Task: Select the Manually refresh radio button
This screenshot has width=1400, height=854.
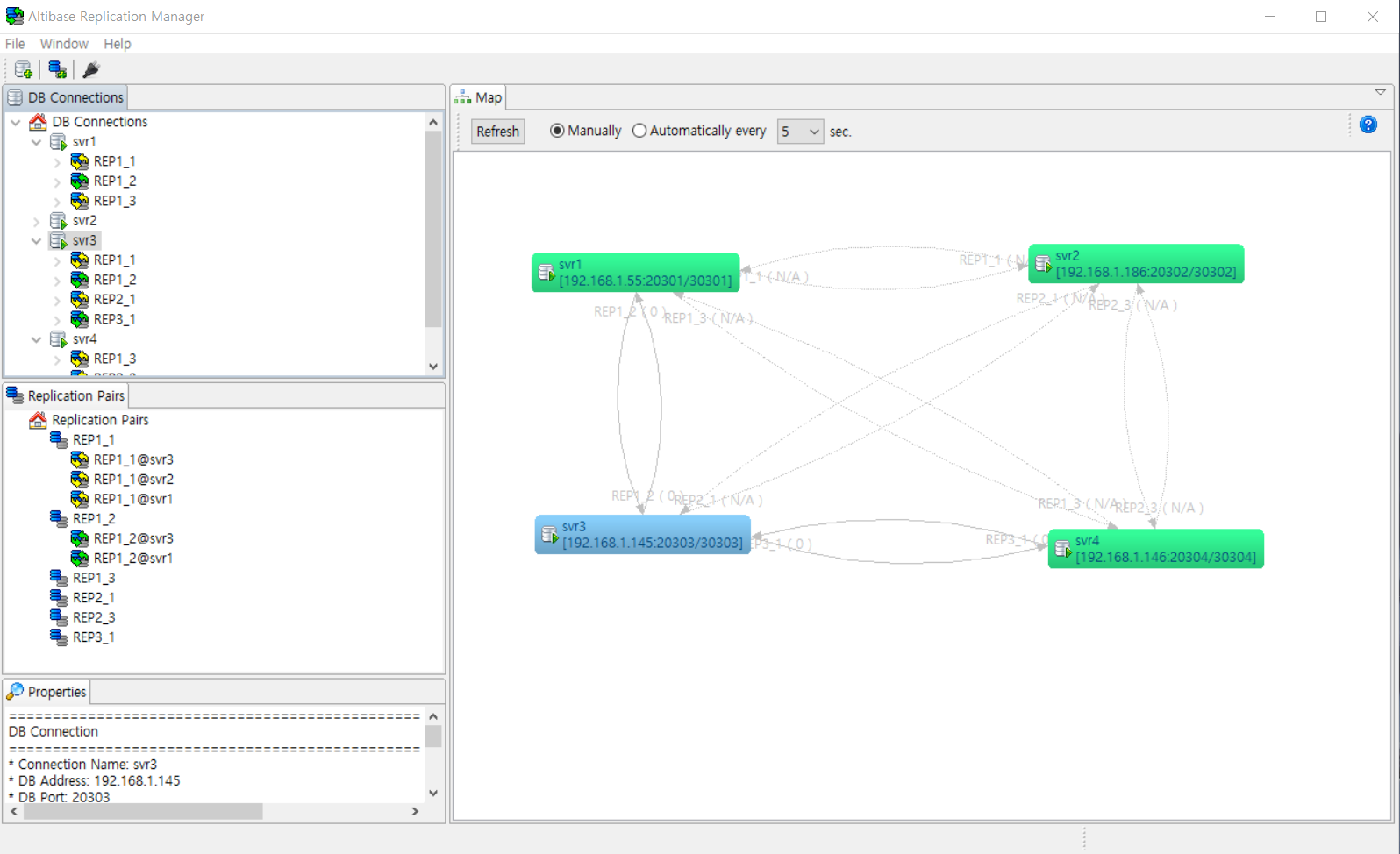Action: coord(557,131)
